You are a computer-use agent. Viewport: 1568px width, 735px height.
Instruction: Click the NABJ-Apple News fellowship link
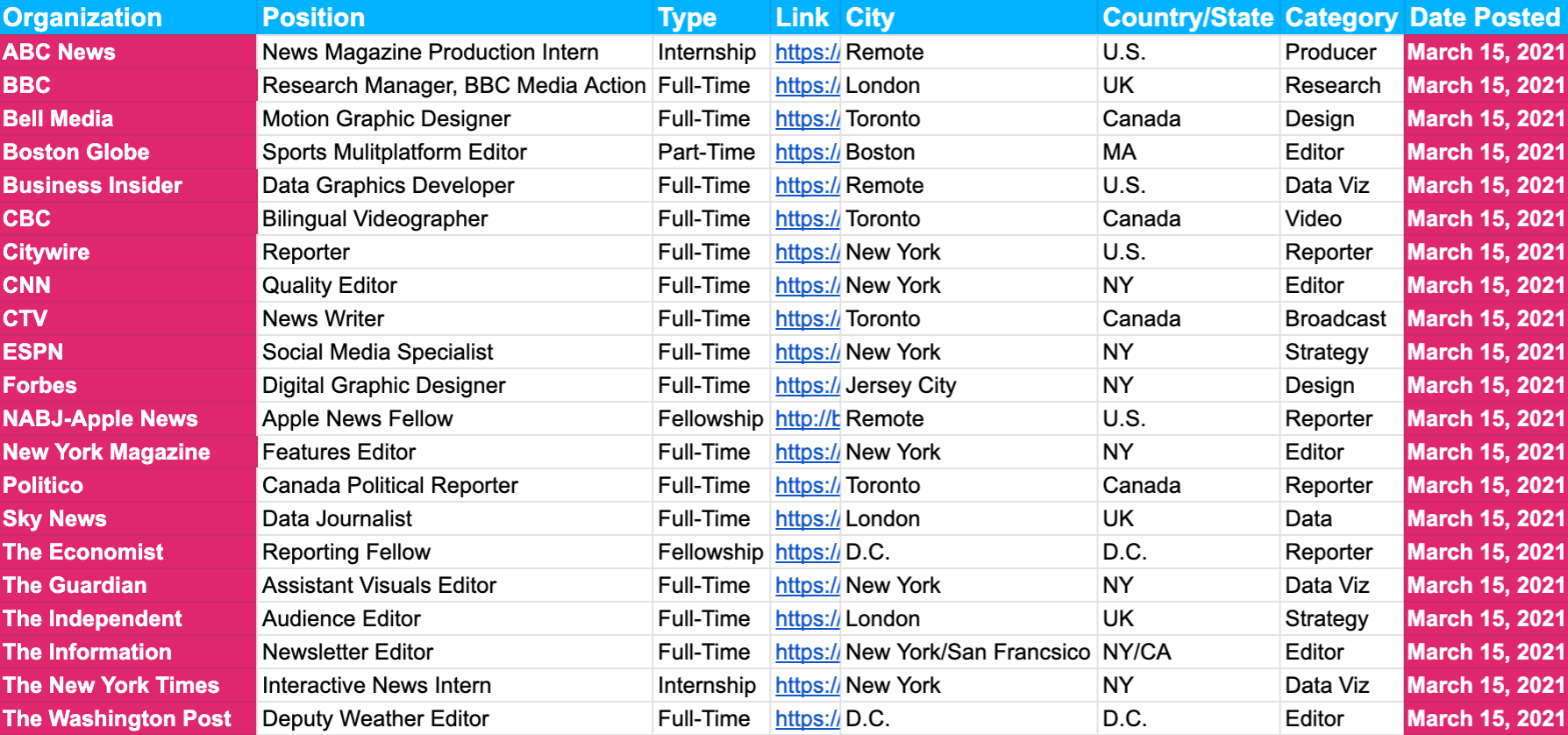(806, 419)
